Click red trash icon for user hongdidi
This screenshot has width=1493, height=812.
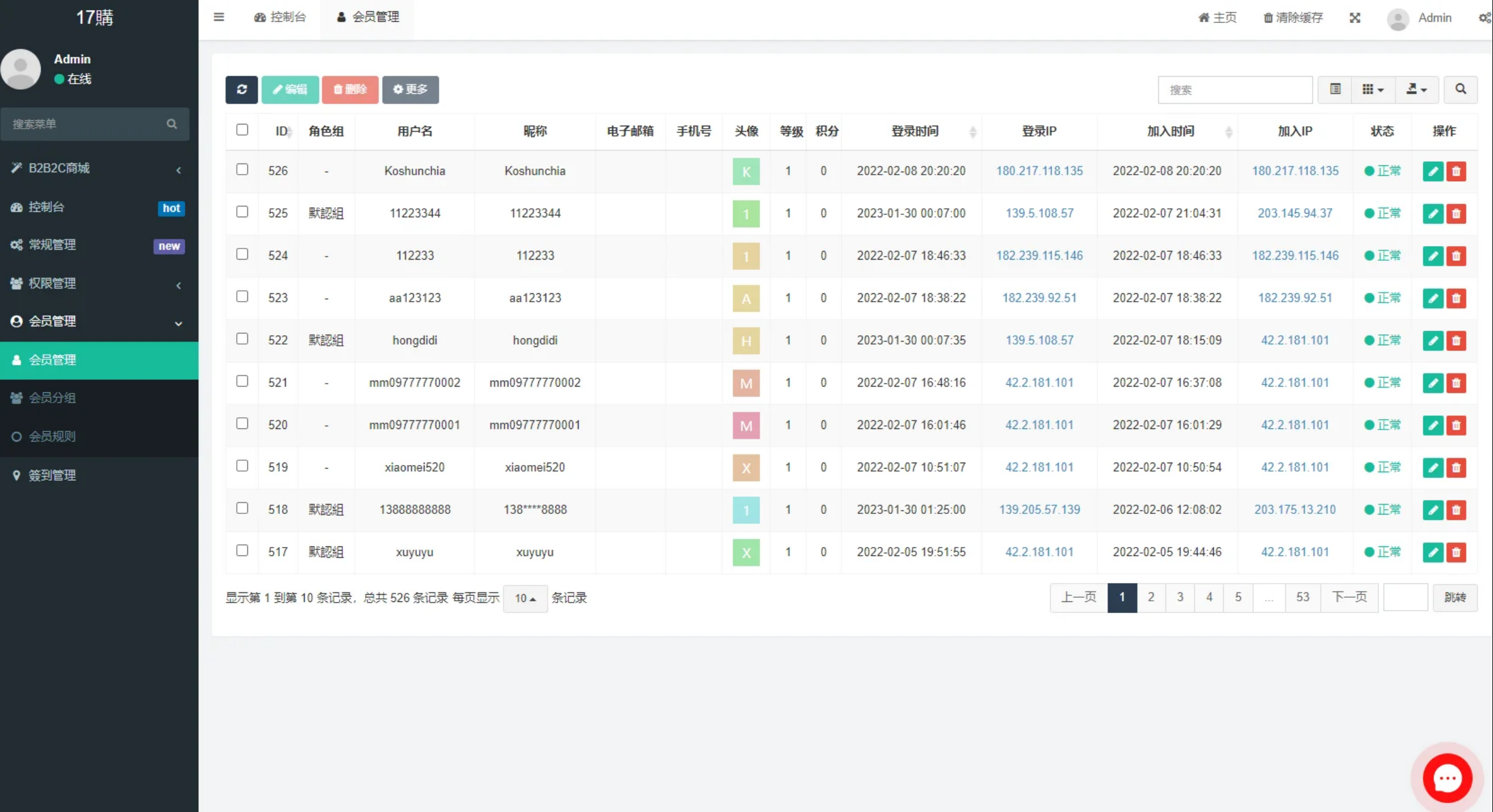1456,340
